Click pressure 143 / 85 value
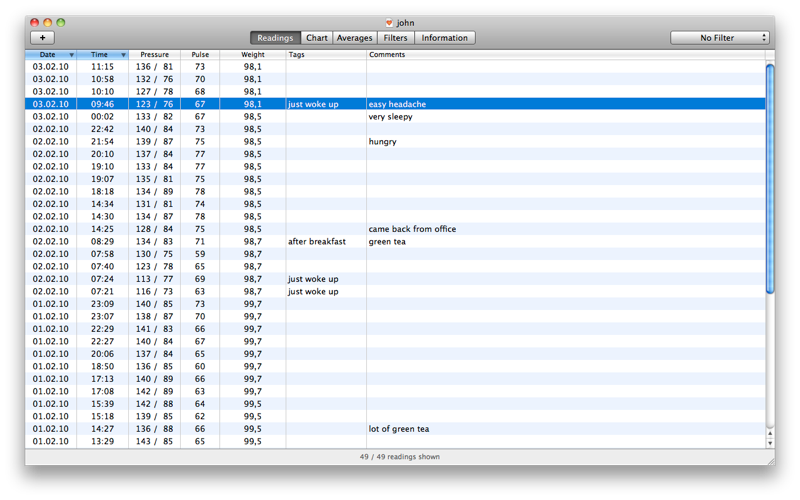The height and width of the screenshot is (500, 800). (154, 442)
